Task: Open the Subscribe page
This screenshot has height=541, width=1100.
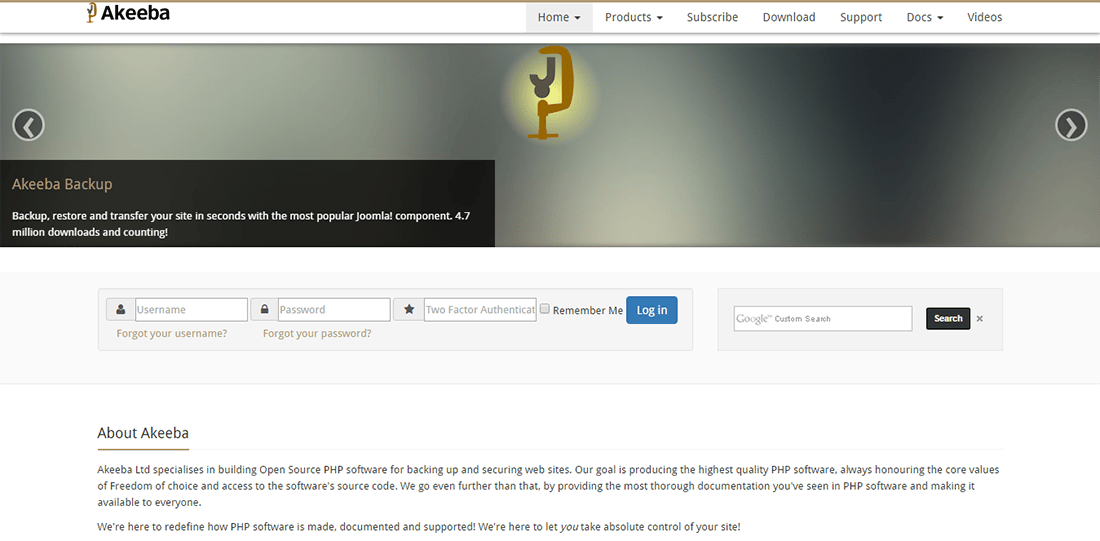Action: 712,18
